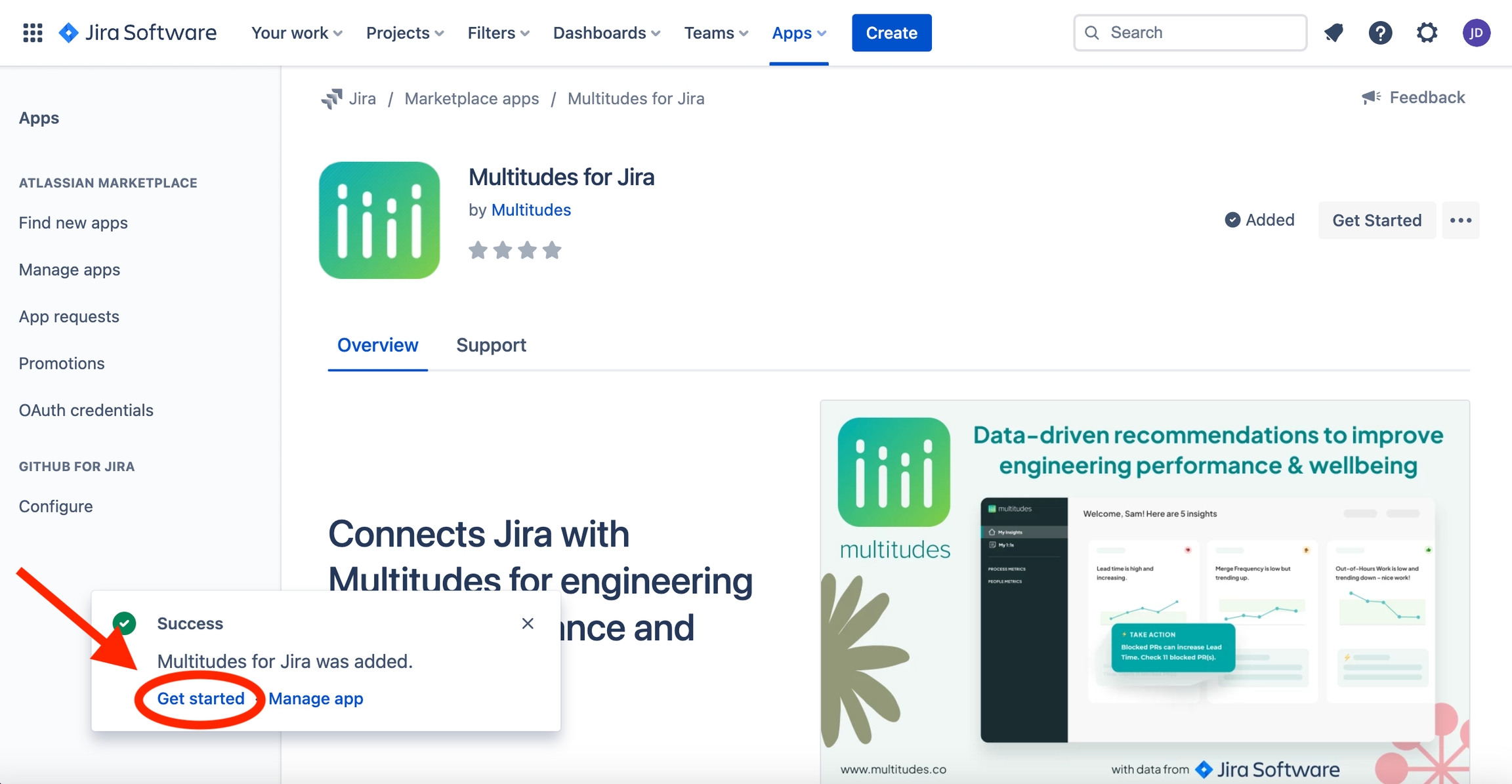Click the Feedback megaphone icon
This screenshot has width=1512, height=784.
tap(1371, 98)
